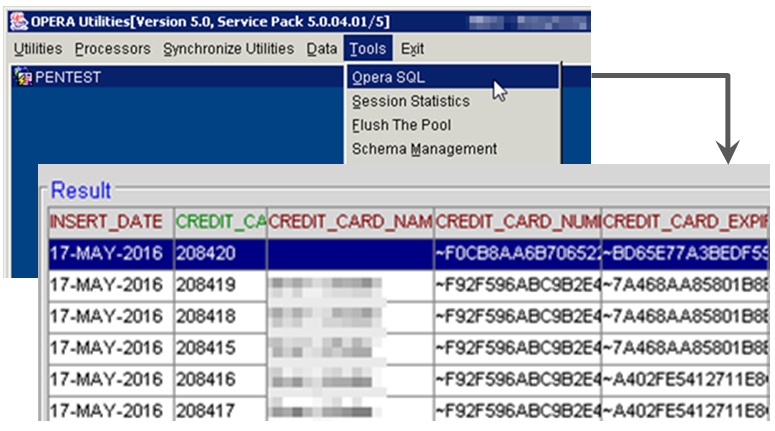
Task: Click the date in row 208415
Action: click(111, 348)
